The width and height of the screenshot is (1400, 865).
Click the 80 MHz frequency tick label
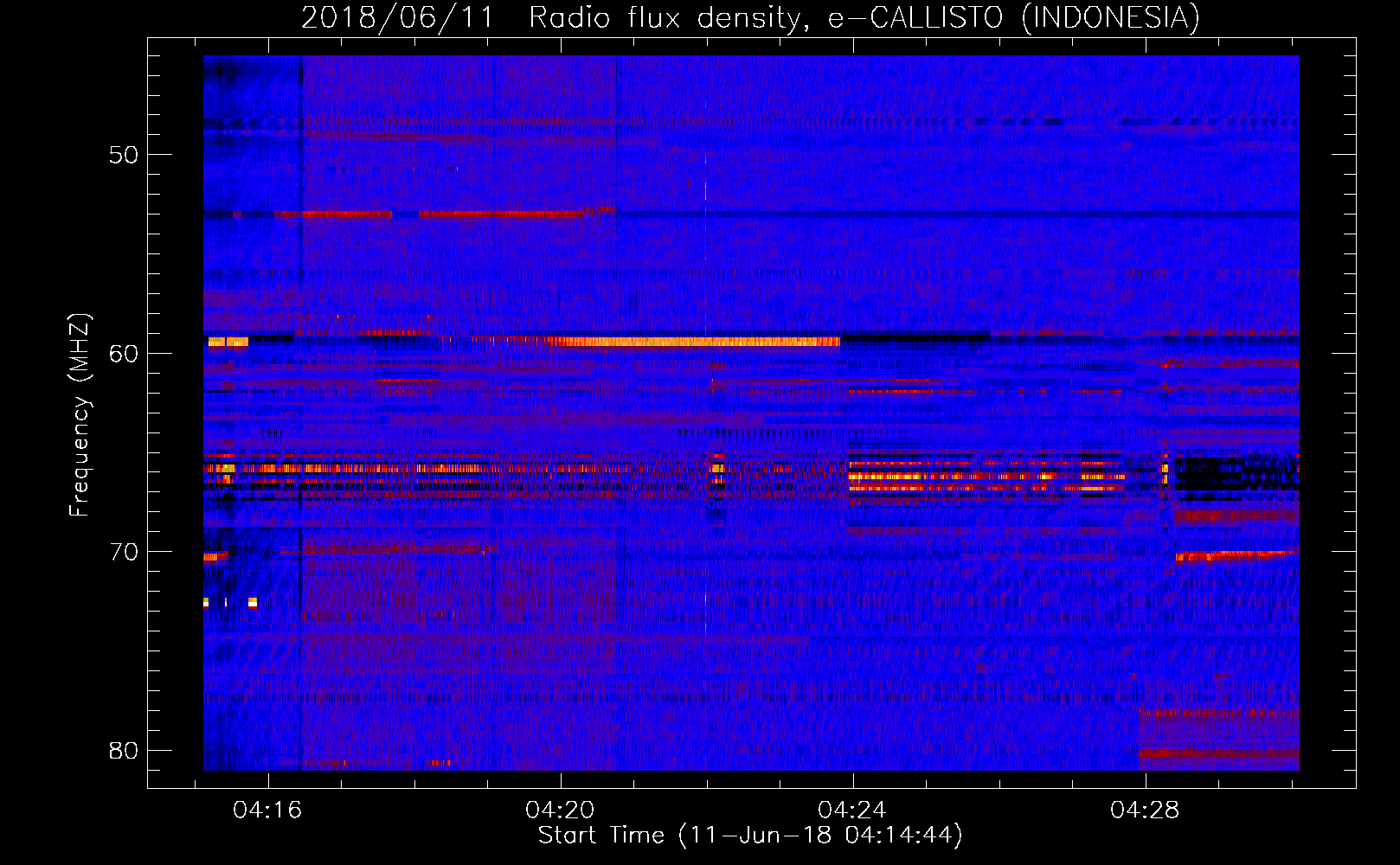[124, 750]
